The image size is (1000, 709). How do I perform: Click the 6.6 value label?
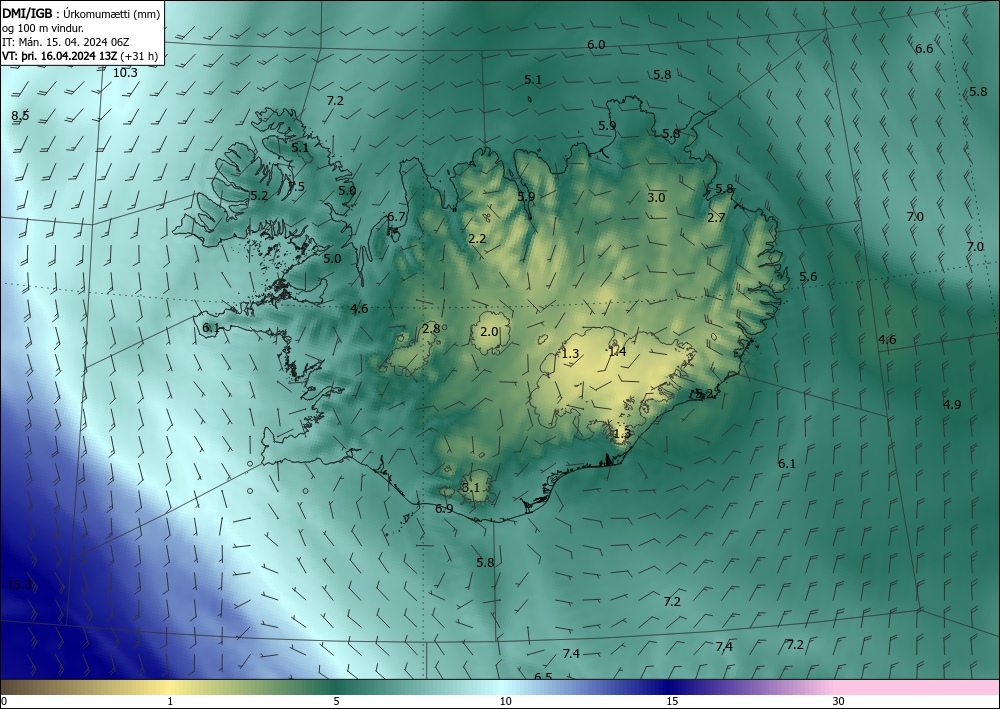924,48
